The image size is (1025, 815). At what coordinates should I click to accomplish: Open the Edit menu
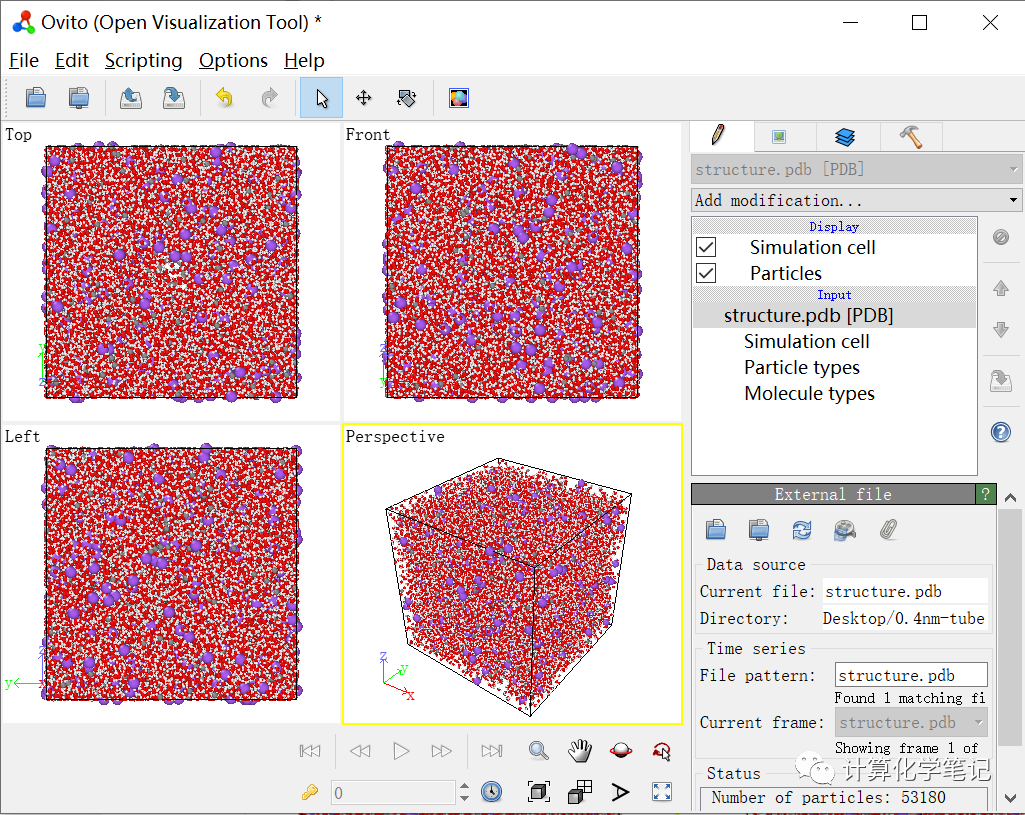tap(71, 61)
